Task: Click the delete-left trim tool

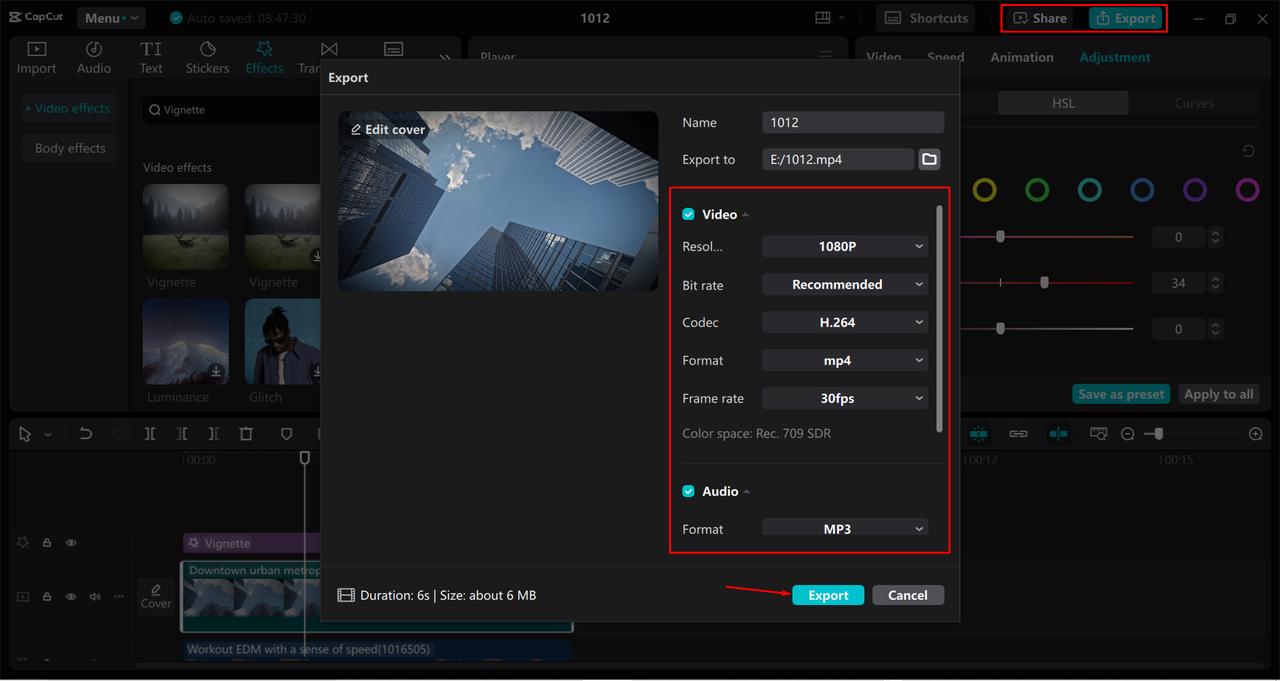Action: [182, 434]
